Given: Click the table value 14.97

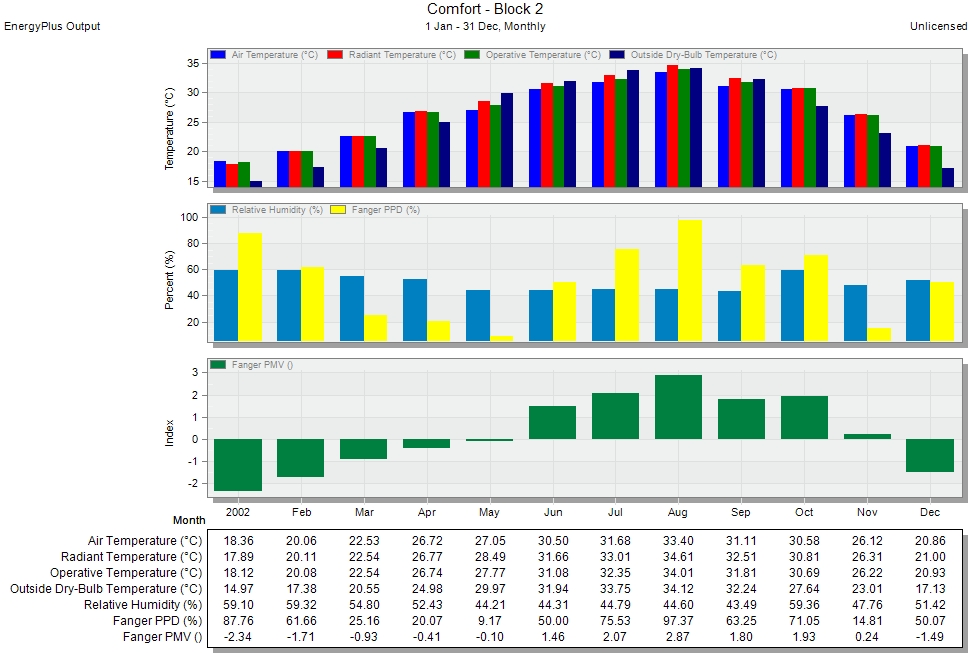Looking at the screenshot, I should (238, 589).
